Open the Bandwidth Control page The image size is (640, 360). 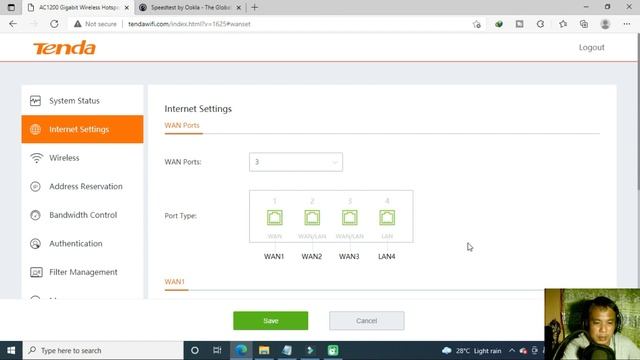pyautogui.click(x=82, y=215)
